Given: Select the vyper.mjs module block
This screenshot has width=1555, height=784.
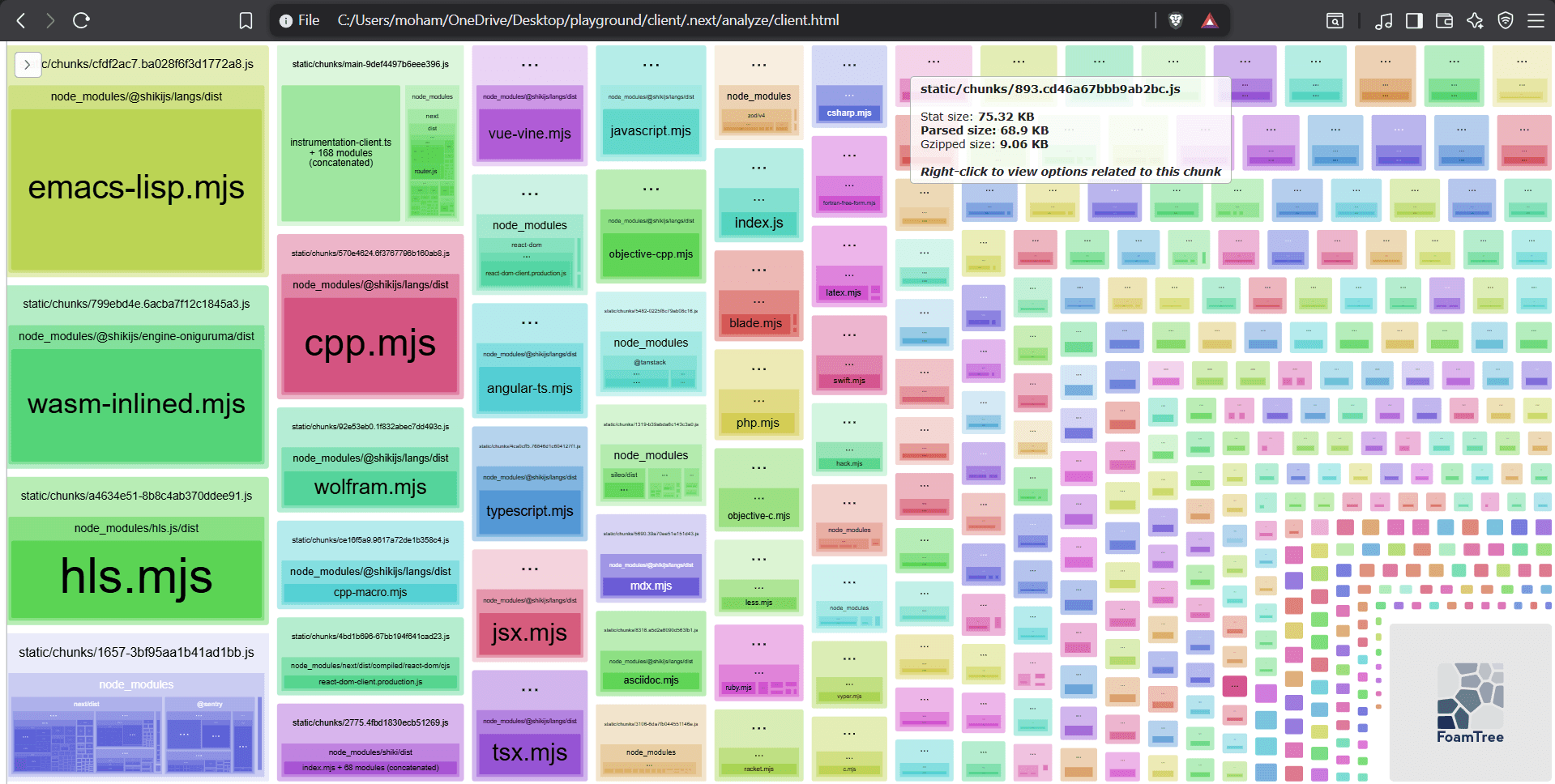Looking at the screenshot, I should tap(849, 697).
